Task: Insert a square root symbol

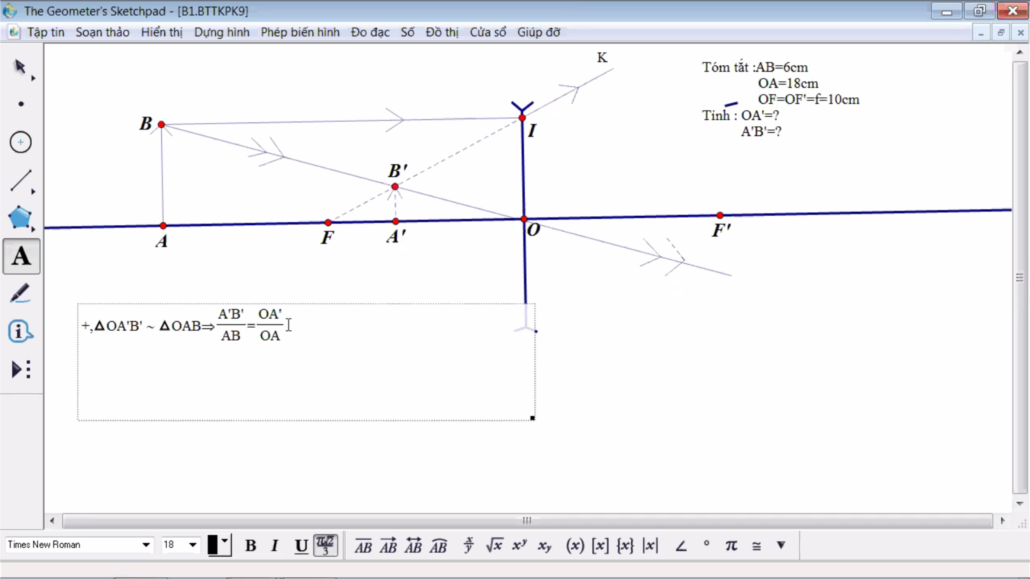Action: pyautogui.click(x=494, y=545)
